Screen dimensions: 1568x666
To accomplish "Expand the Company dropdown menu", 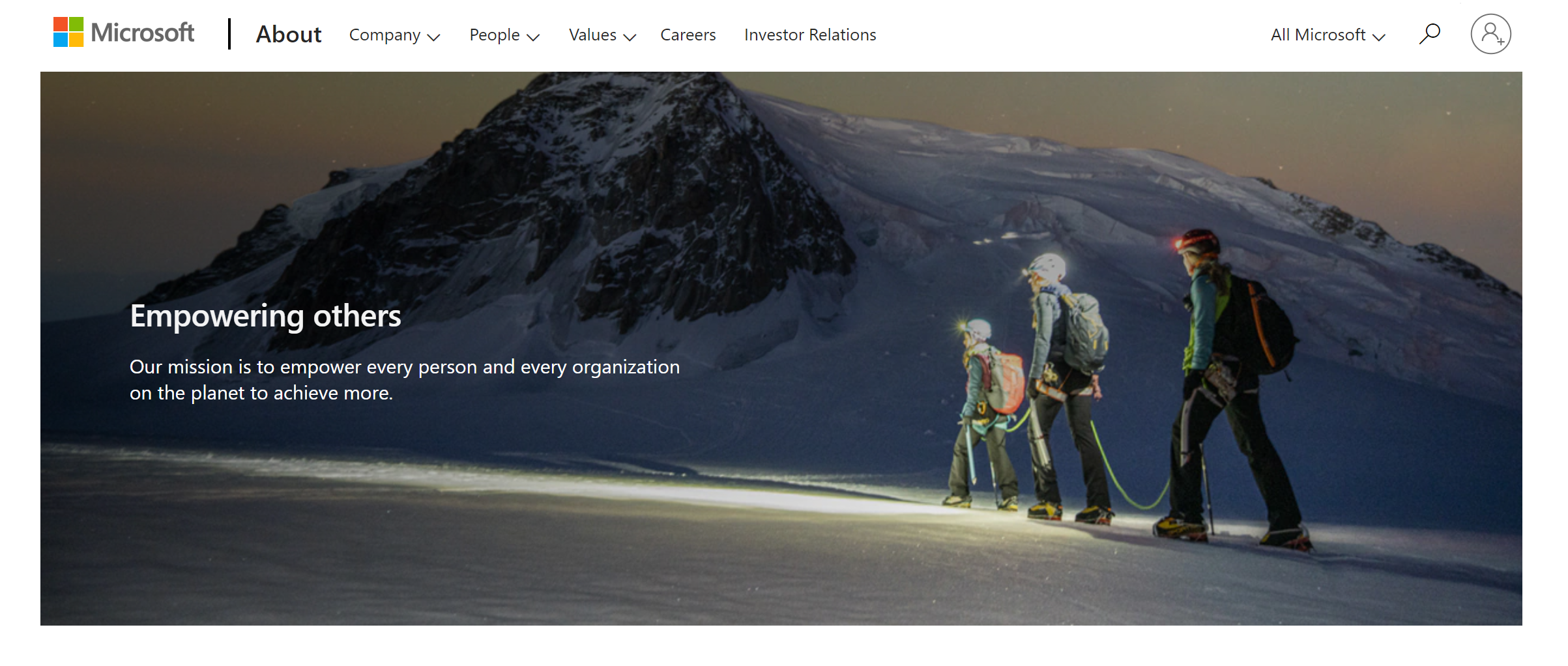I will (395, 35).
